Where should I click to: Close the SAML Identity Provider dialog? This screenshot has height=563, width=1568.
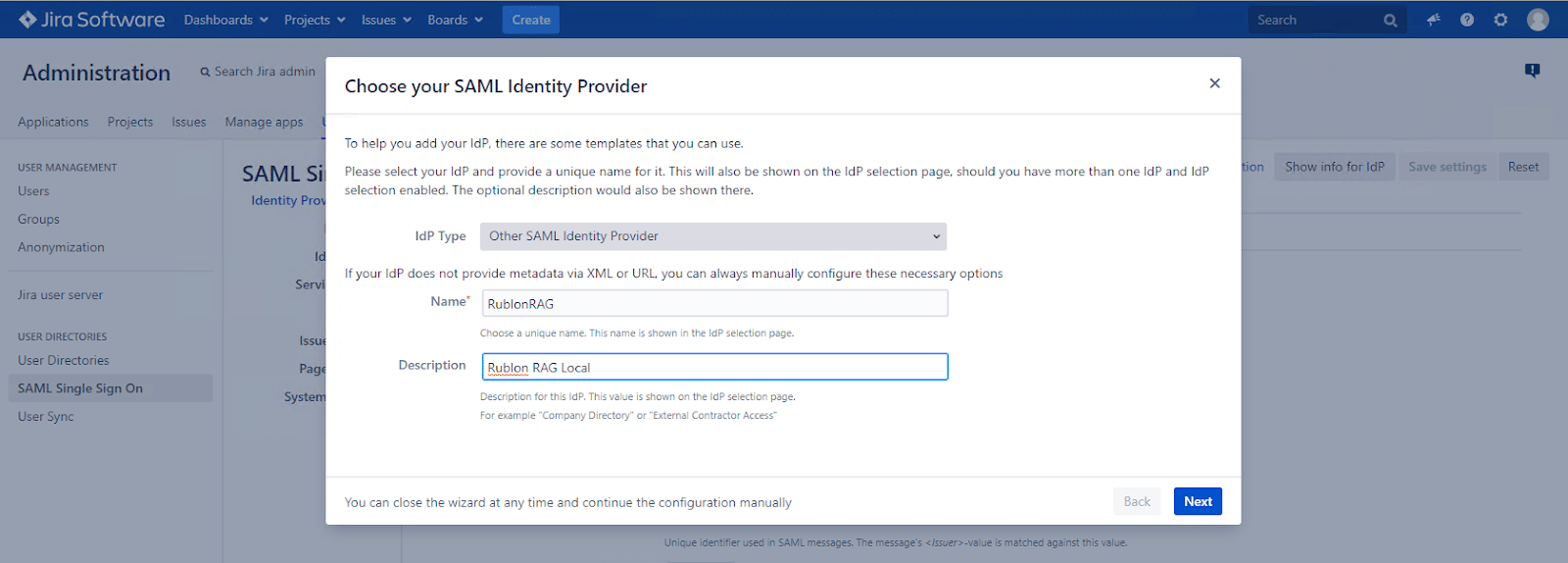[x=1214, y=83]
